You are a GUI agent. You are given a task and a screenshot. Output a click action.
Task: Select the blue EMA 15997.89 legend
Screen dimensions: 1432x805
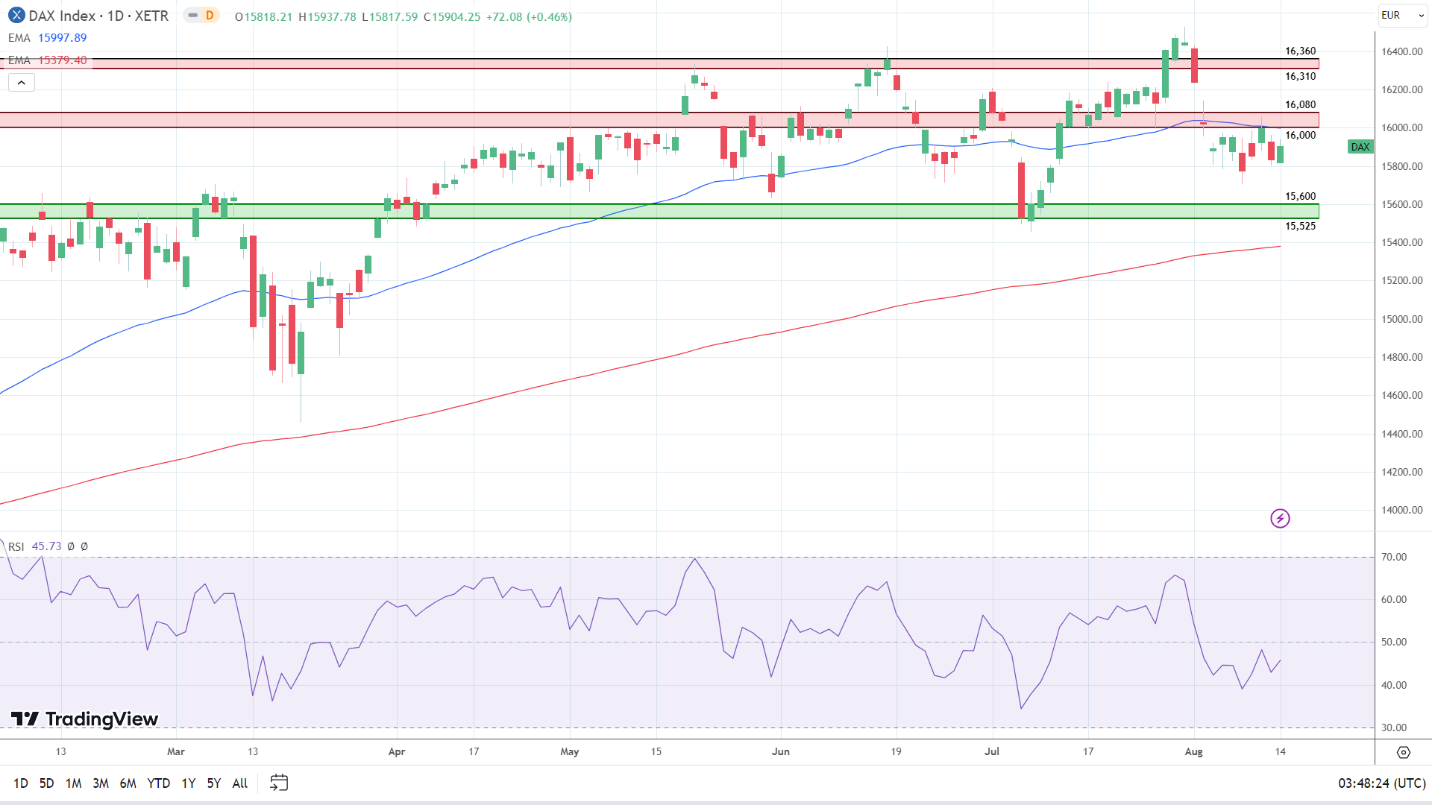[x=48, y=38]
